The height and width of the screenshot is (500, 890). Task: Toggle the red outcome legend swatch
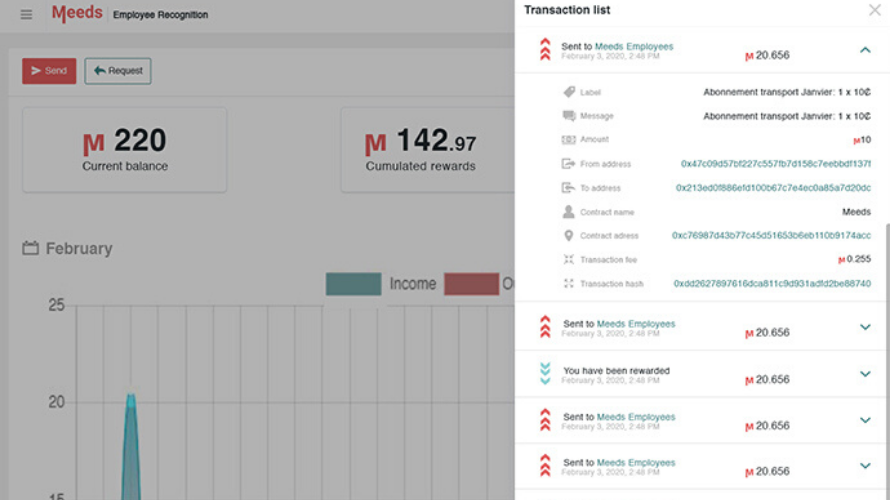(471, 284)
